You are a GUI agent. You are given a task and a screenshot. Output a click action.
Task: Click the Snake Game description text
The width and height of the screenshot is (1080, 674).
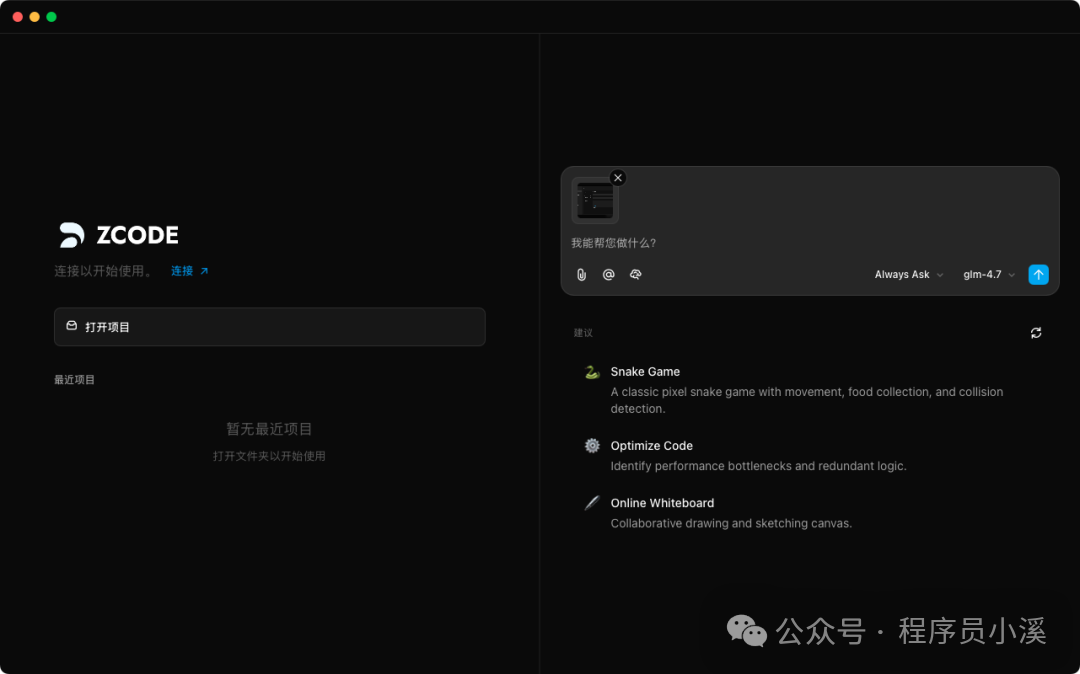tap(807, 400)
